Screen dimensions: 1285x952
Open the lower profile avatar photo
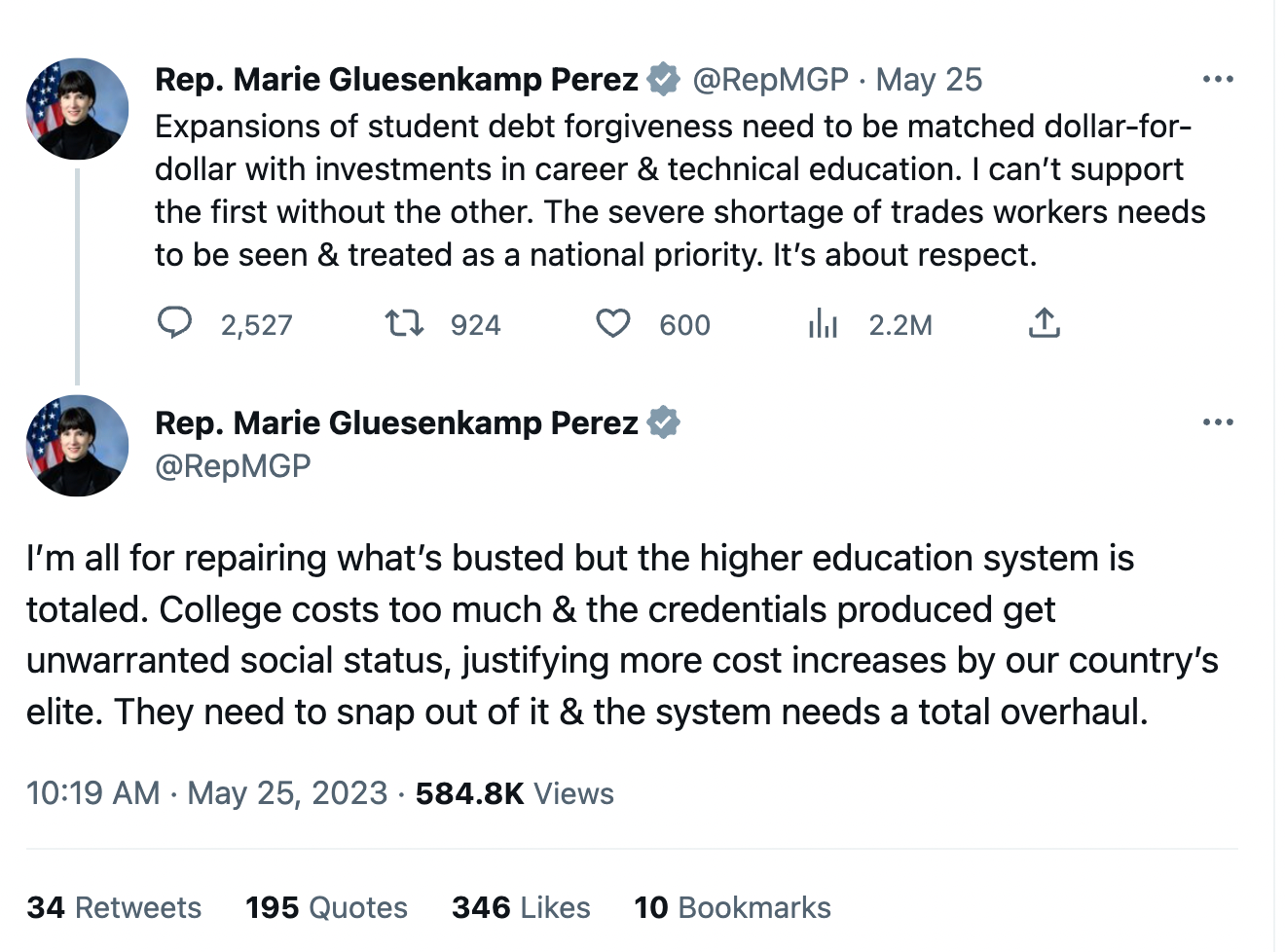[77, 446]
